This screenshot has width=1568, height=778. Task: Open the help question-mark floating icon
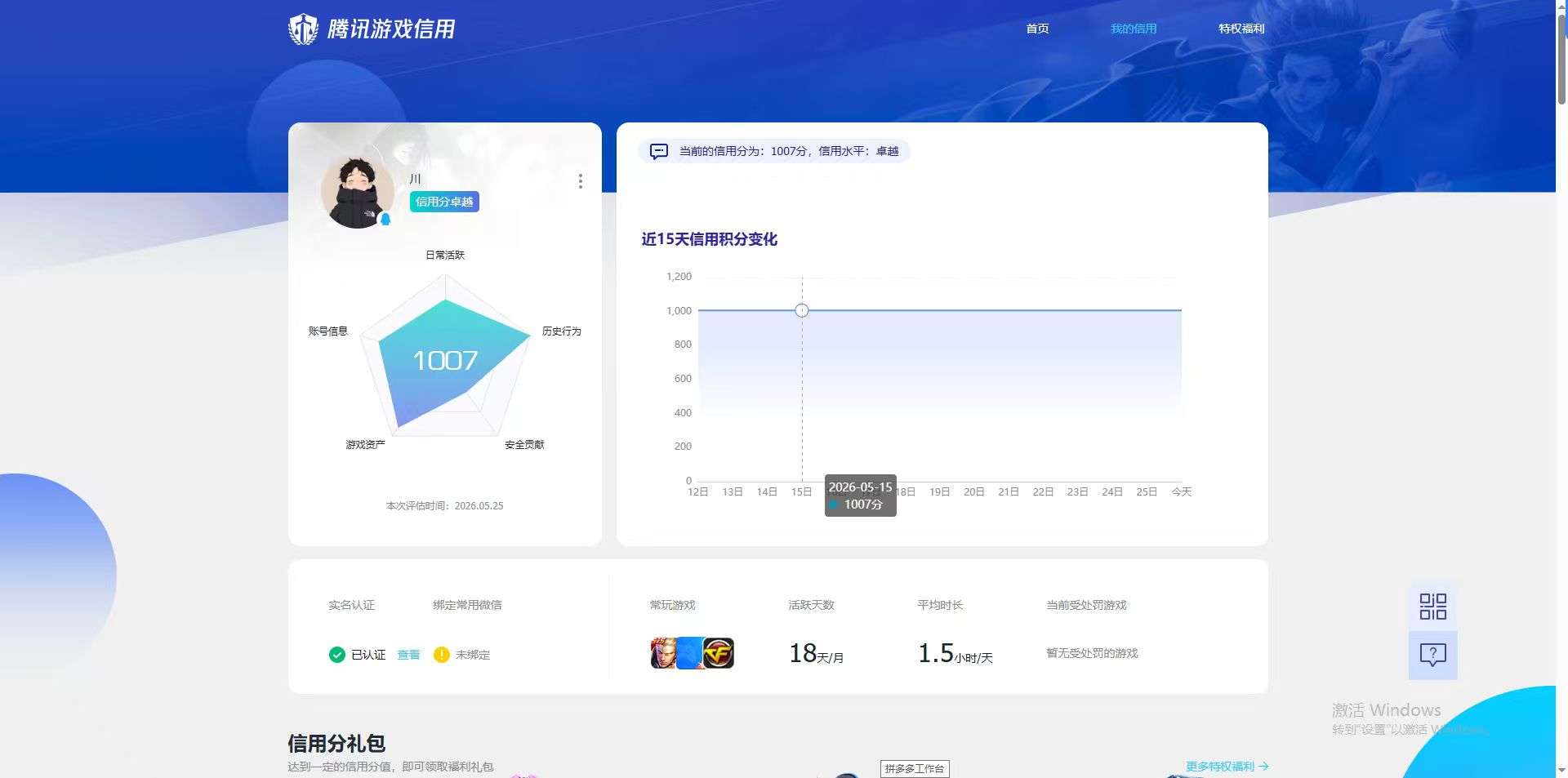click(x=1433, y=655)
